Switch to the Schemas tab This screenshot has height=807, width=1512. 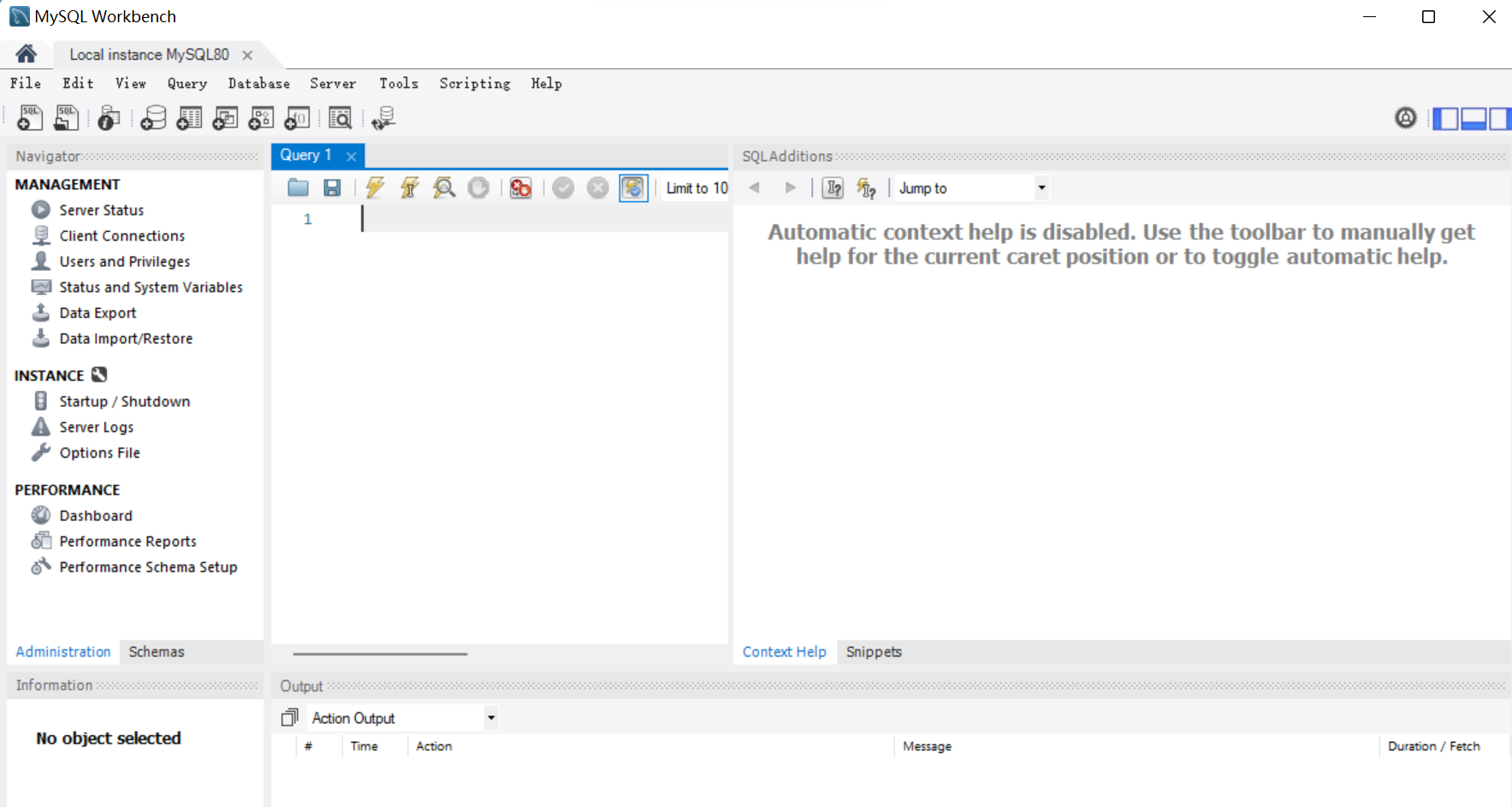pos(157,651)
